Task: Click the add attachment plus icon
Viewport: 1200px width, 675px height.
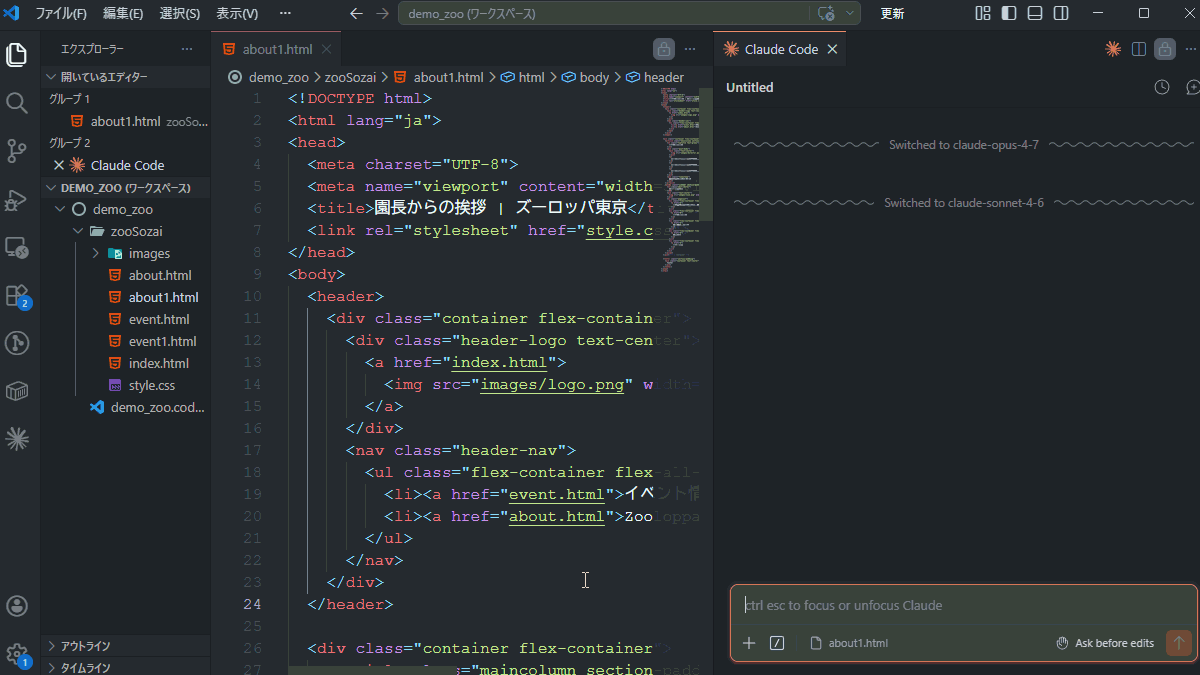Action: click(749, 643)
